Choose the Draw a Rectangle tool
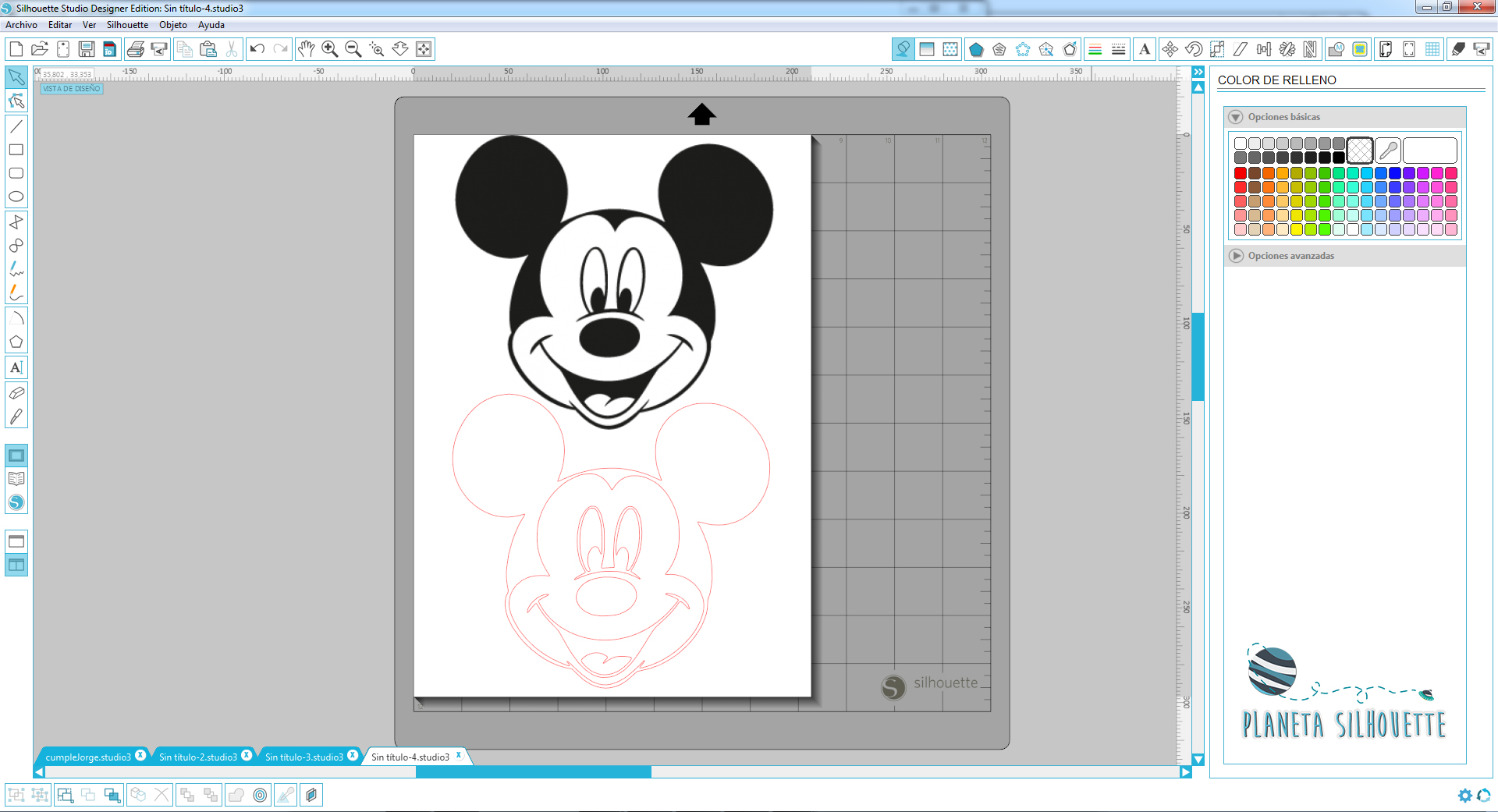The image size is (1498, 812). click(x=16, y=150)
